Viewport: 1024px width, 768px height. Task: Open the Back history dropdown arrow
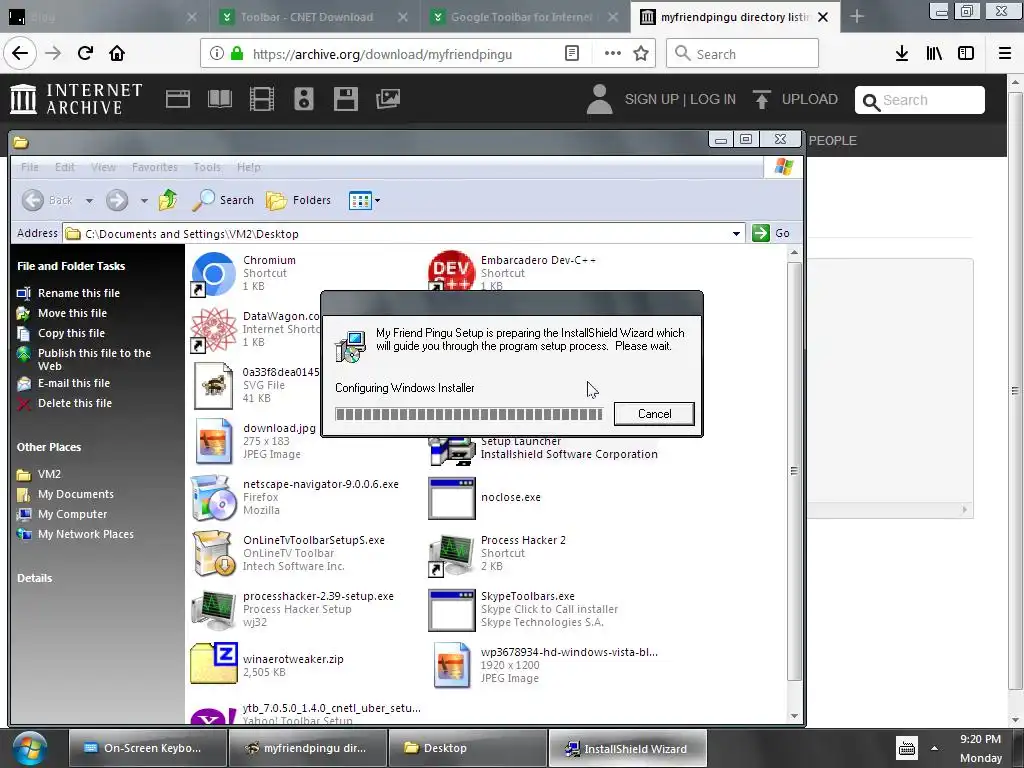coord(89,200)
